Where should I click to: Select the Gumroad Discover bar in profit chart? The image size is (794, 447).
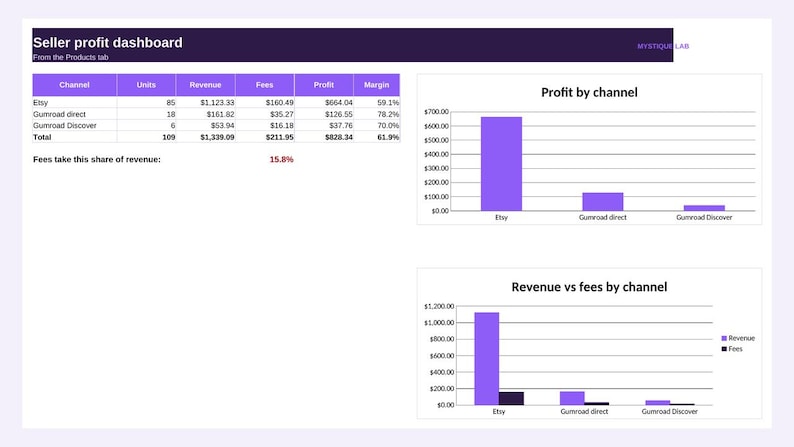point(704,208)
